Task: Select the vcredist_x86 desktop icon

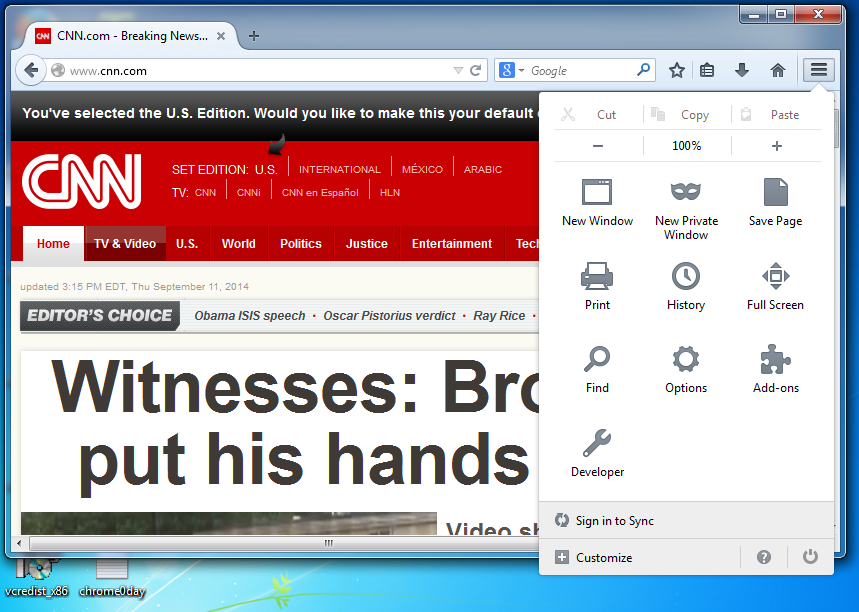Action: 37,579
